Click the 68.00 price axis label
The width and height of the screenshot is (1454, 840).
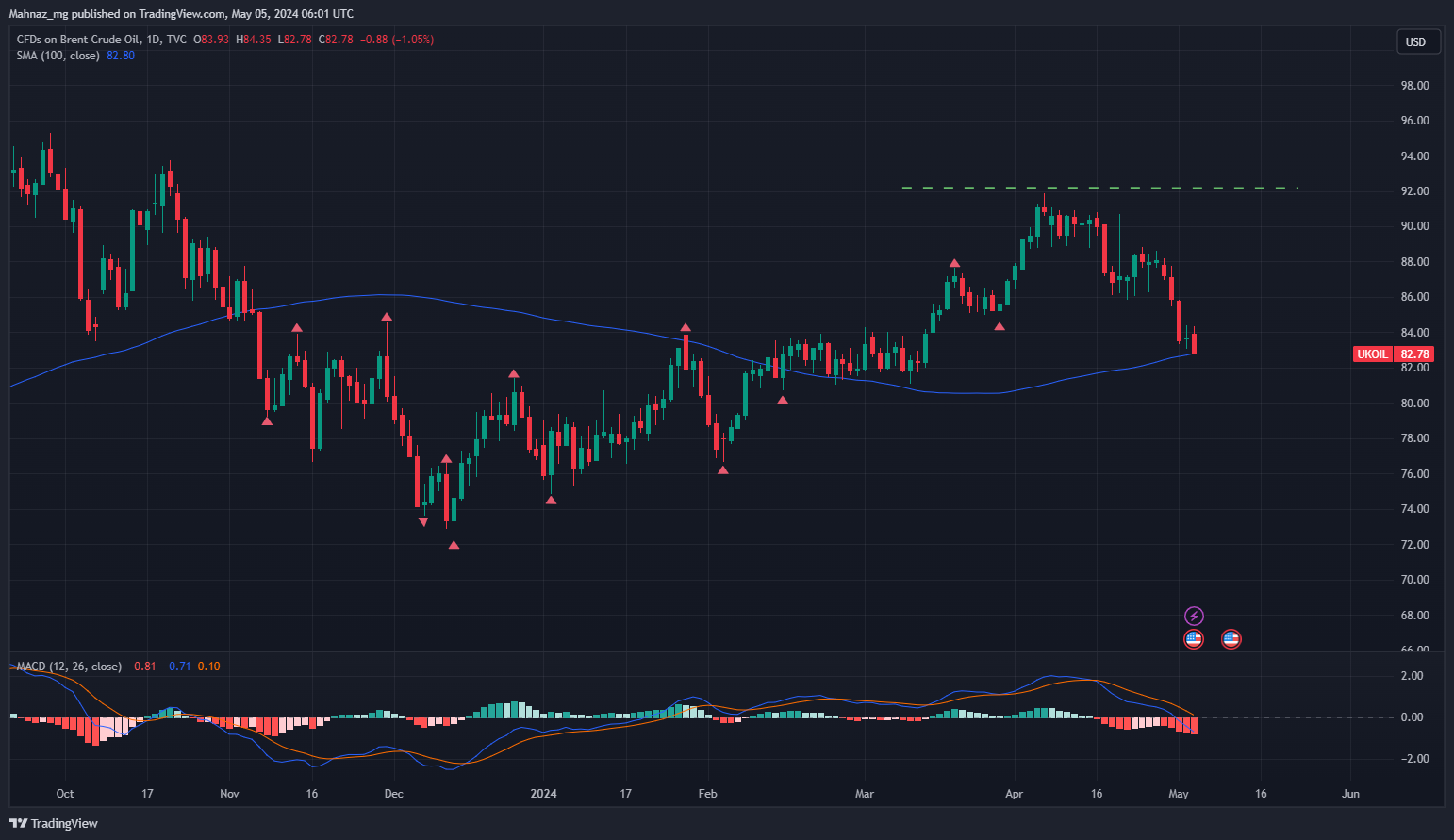(1414, 616)
